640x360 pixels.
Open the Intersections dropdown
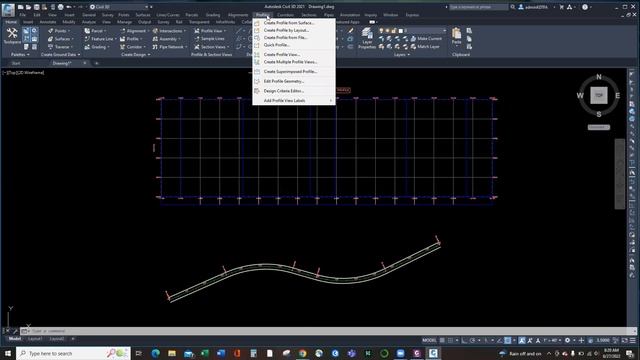click(x=169, y=31)
